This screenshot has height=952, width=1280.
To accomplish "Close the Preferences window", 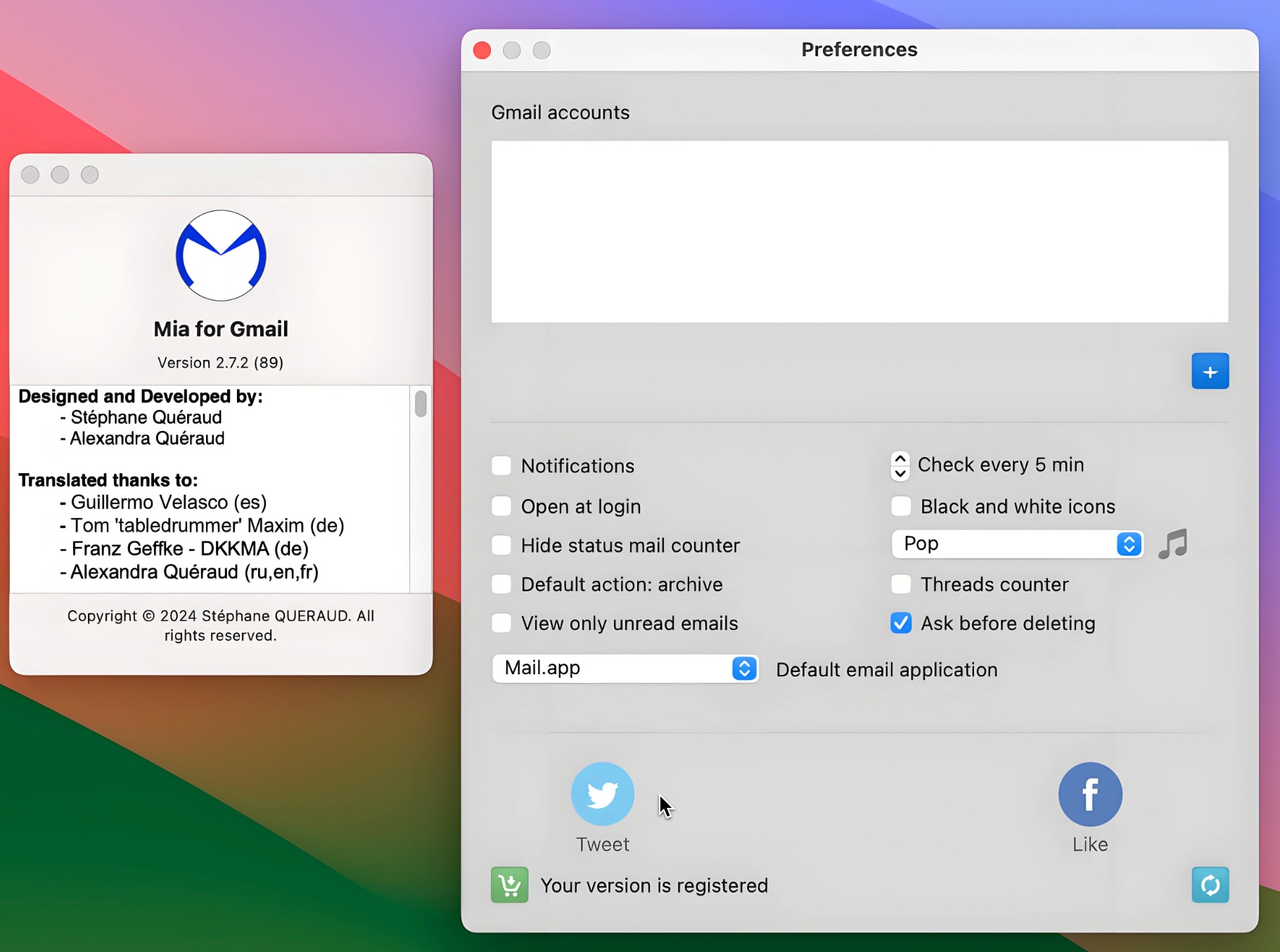I will coord(482,51).
